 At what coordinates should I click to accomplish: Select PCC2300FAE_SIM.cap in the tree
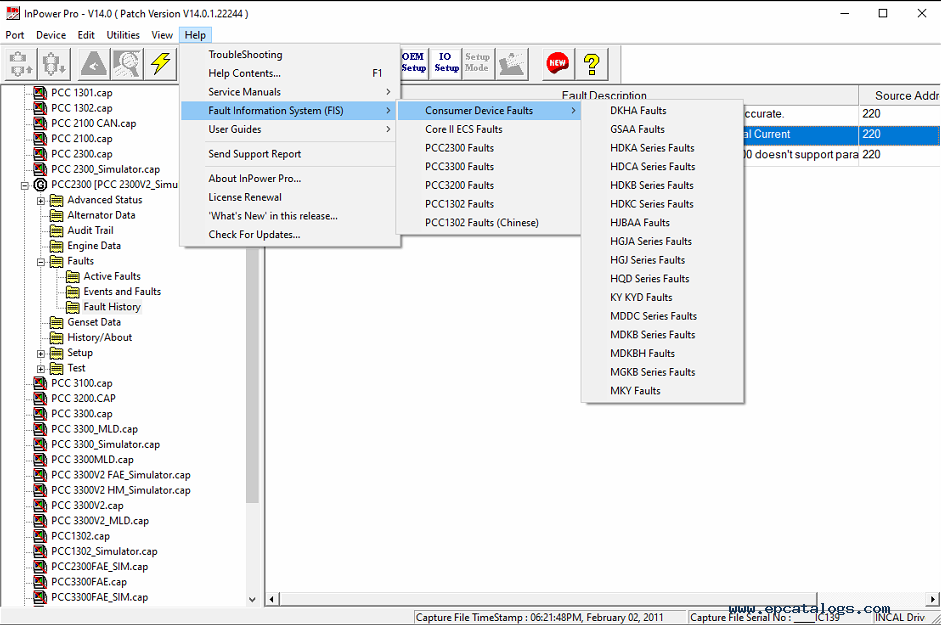point(100,567)
